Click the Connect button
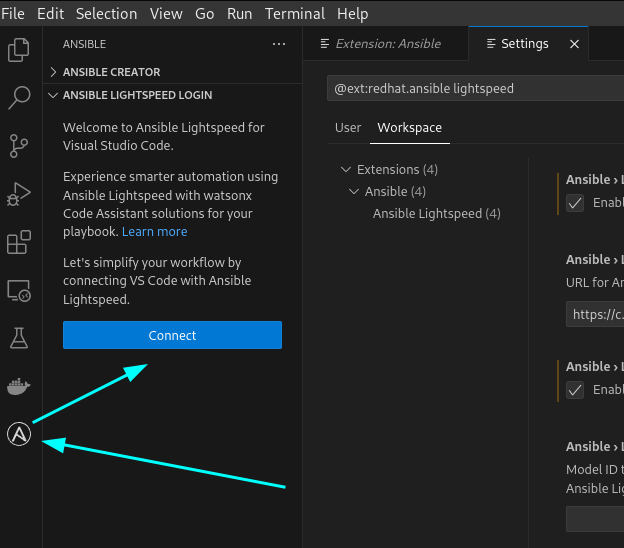Image resolution: width=624 pixels, height=548 pixels. click(x=172, y=335)
